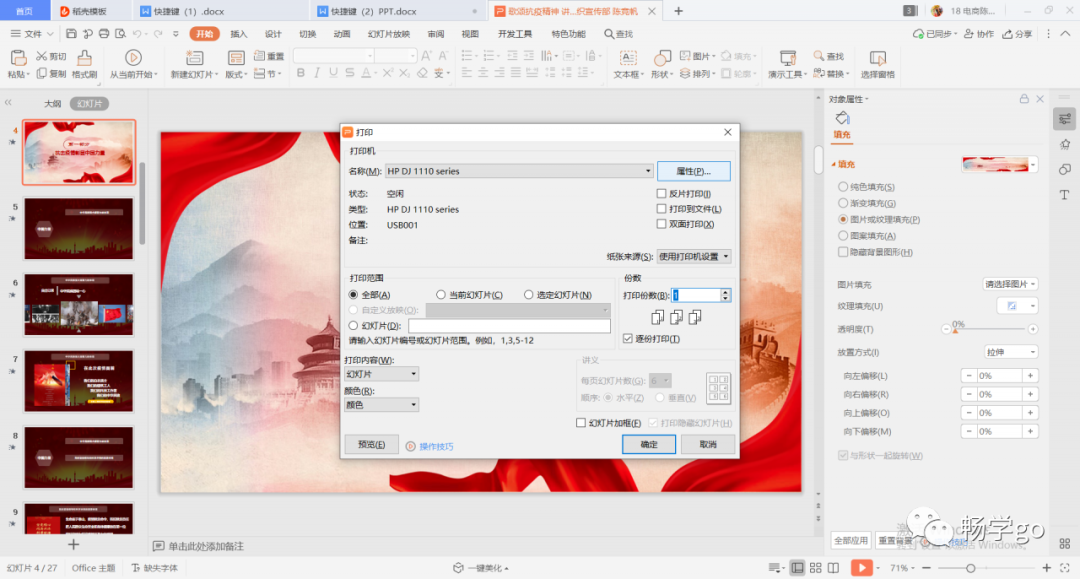Viewport: 1080px width, 579px height.
Task: Enable Print to File (打印到文件) checkbox
Action: pos(661,209)
